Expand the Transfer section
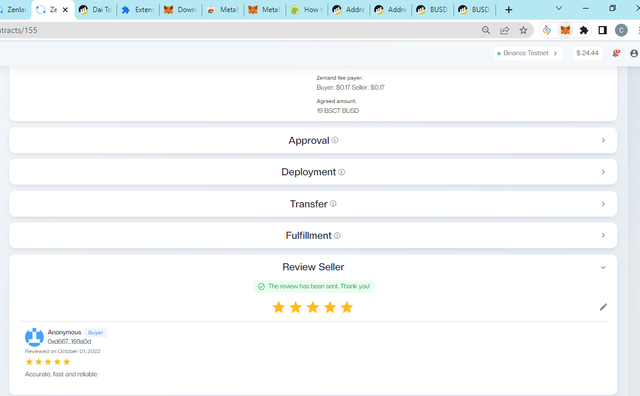 [x=313, y=204]
